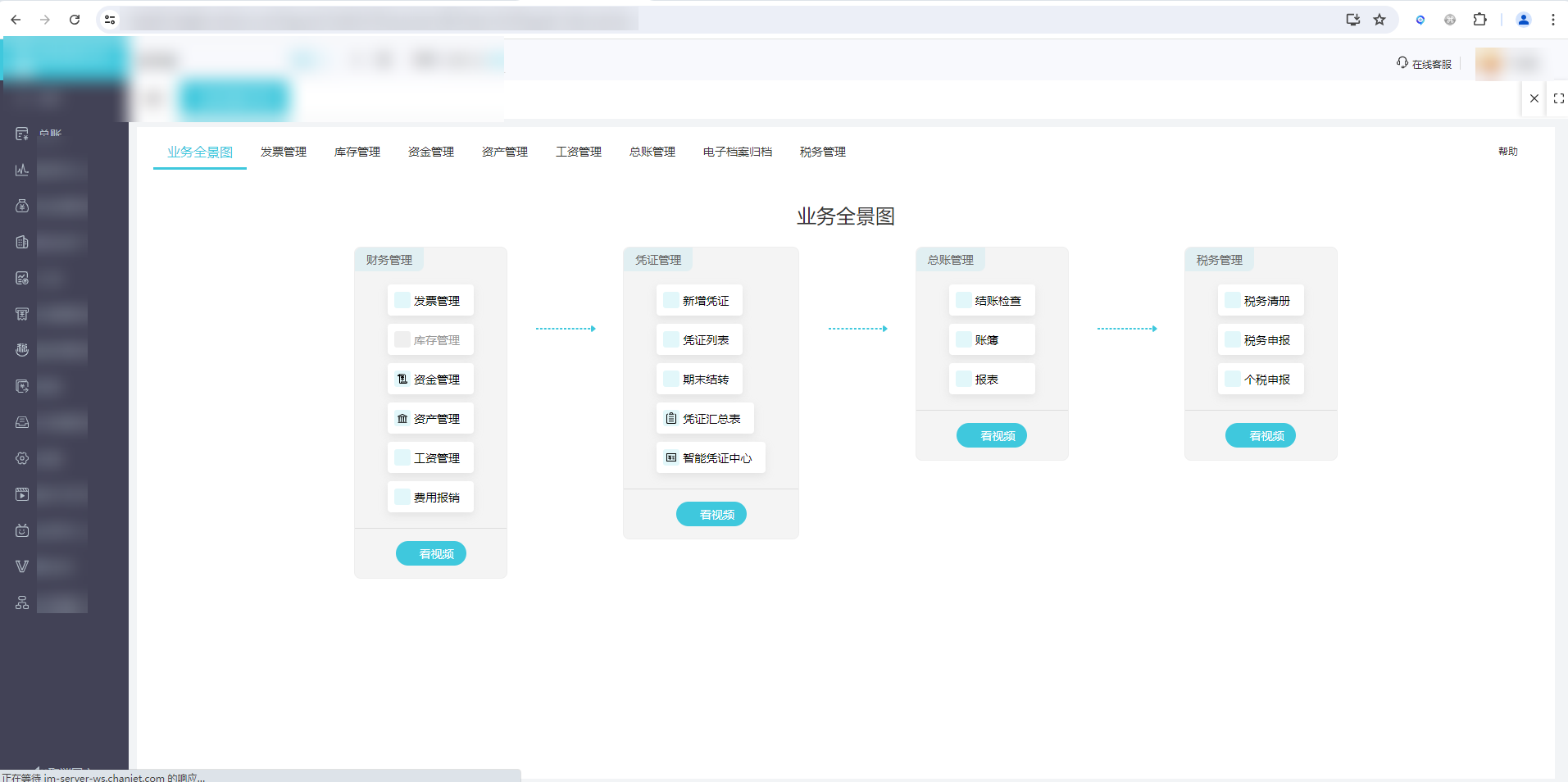Click 看视频 button under 财务管理
The height and width of the screenshot is (782, 1568).
click(x=430, y=554)
